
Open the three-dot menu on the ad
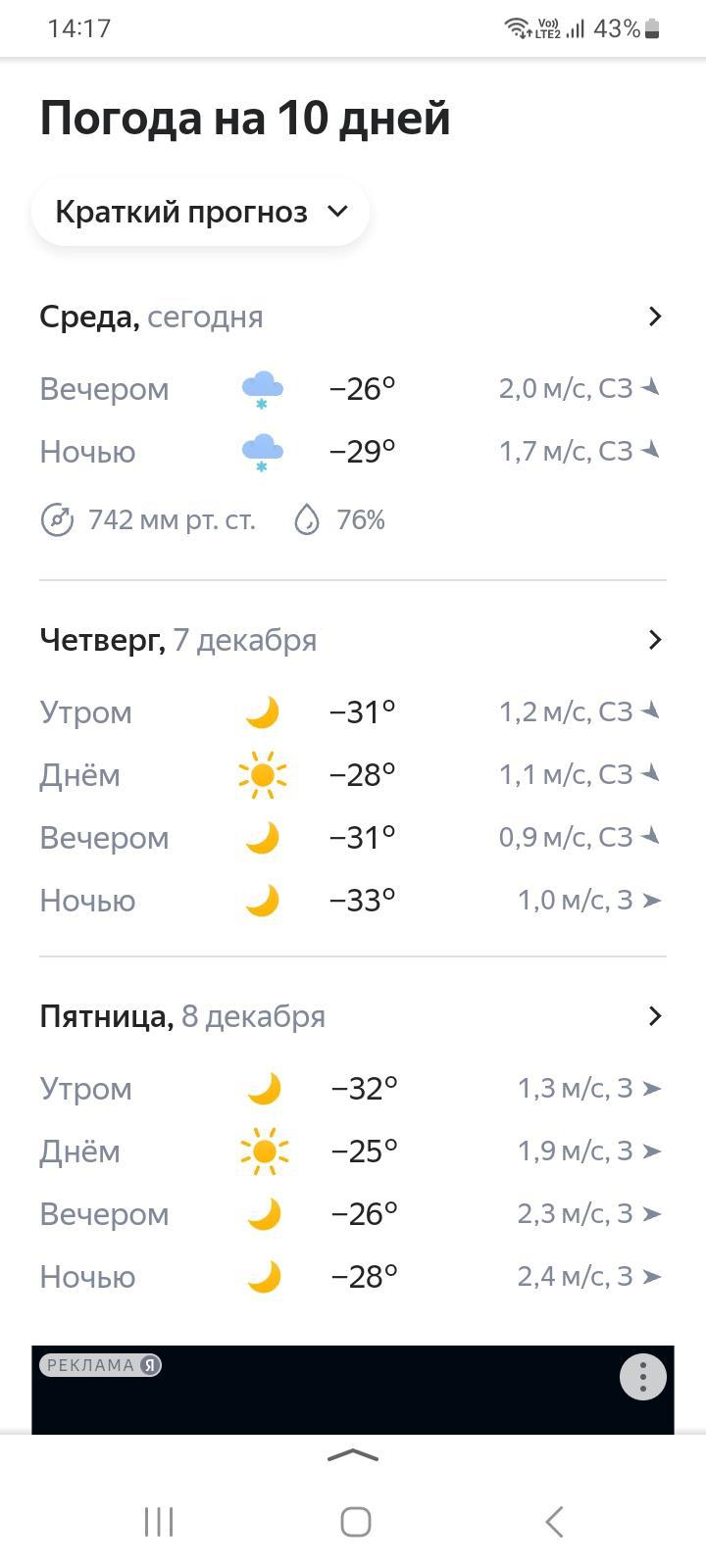click(643, 1377)
